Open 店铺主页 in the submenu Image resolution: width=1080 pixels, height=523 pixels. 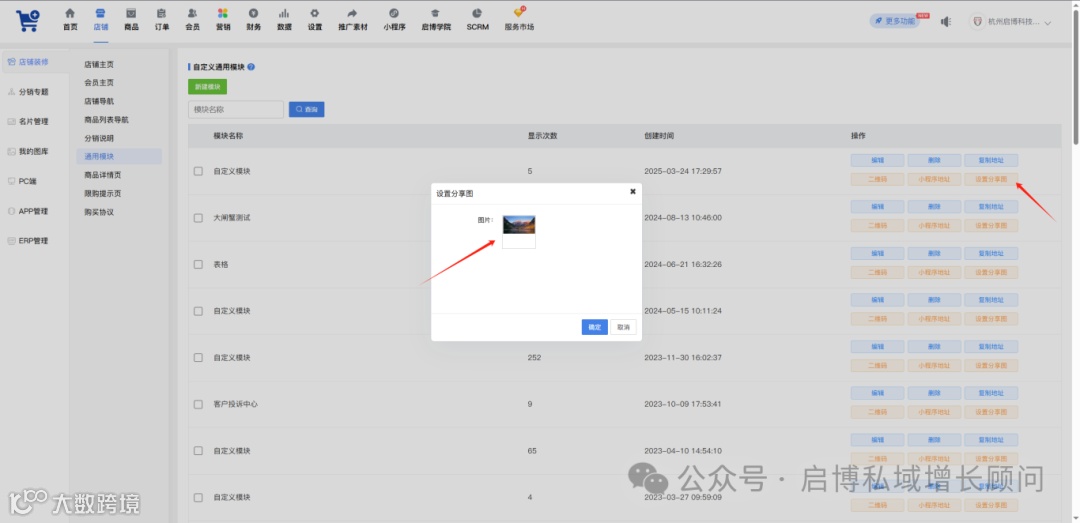click(x=99, y=64)
